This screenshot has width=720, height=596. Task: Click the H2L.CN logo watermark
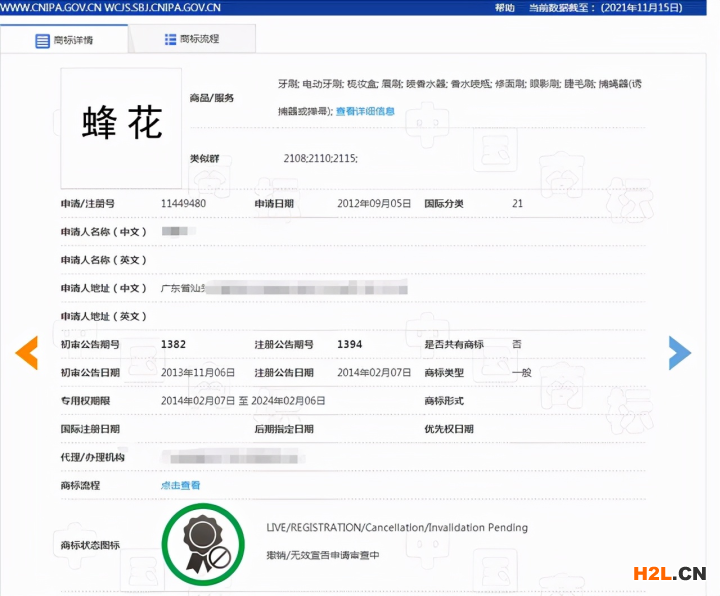670,574
